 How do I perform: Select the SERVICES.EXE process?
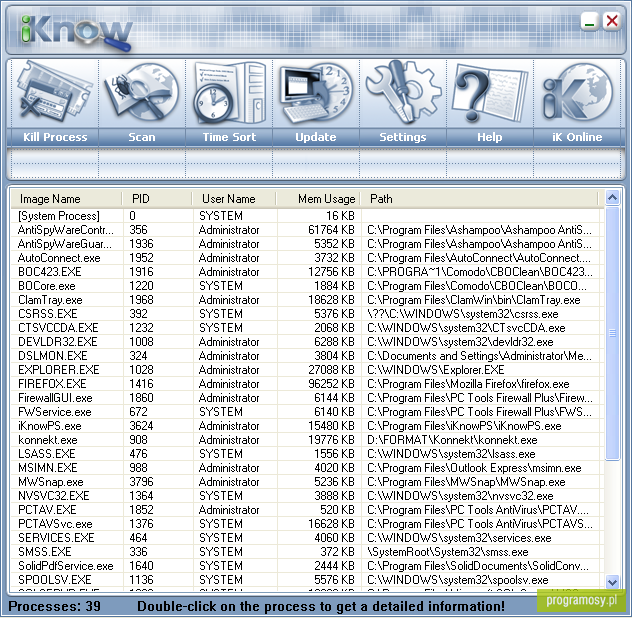coord(307,538)
